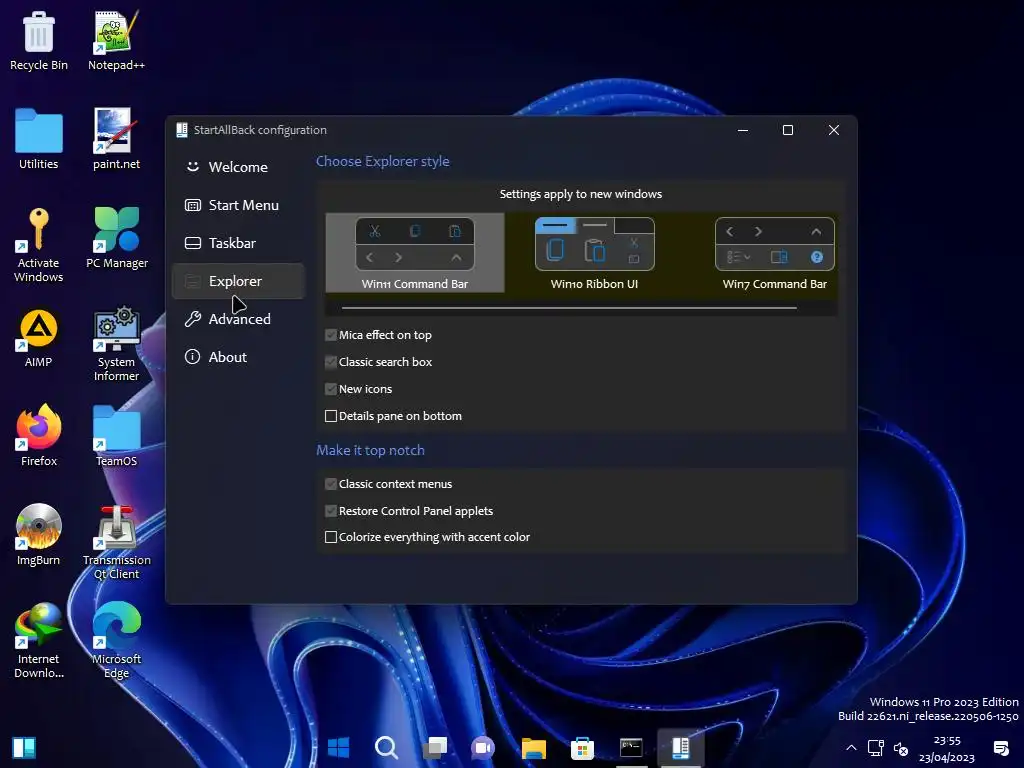The image size is (1024, 768).
Task: Launch paint.net from the desktop
Action: [116, 139]
